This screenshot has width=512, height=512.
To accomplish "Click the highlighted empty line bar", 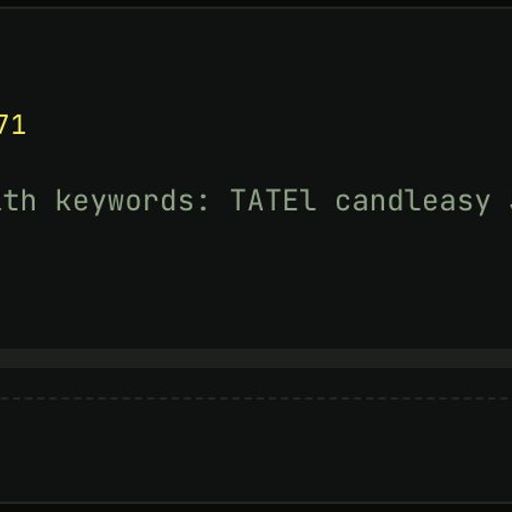I will (x=256, y=358).
